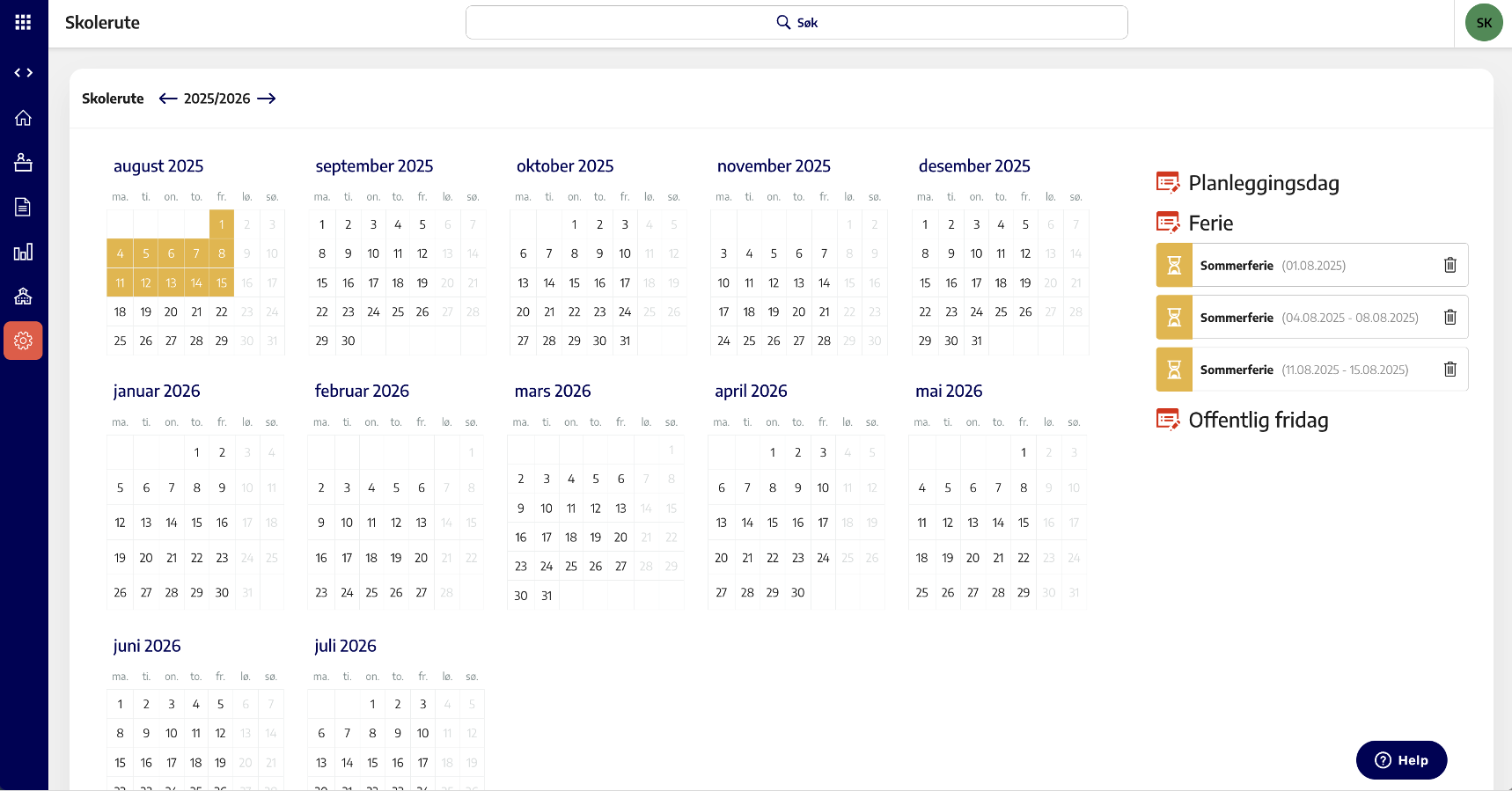Expand sidebar with the code-arrows icon
The image size is (1512, 791).
pos(23,73)
